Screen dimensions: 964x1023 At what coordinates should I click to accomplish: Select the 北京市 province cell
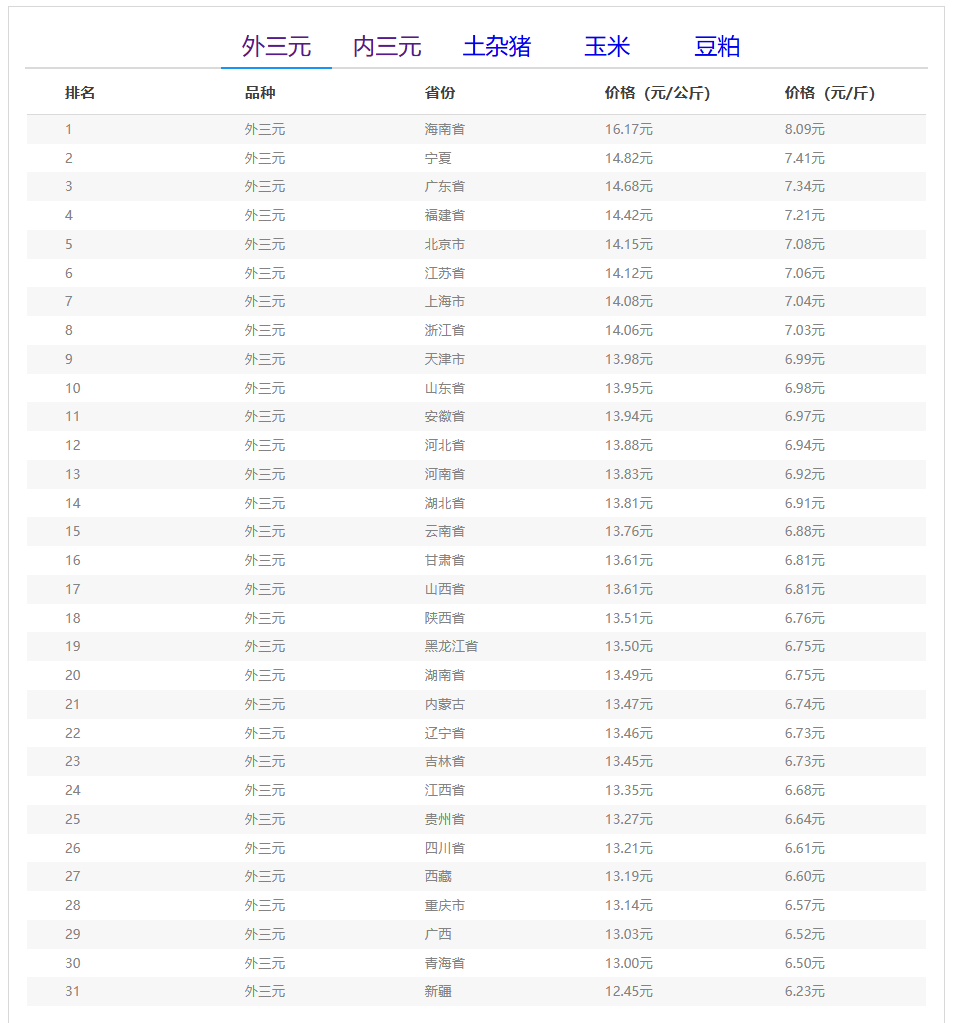click(445, 244)
